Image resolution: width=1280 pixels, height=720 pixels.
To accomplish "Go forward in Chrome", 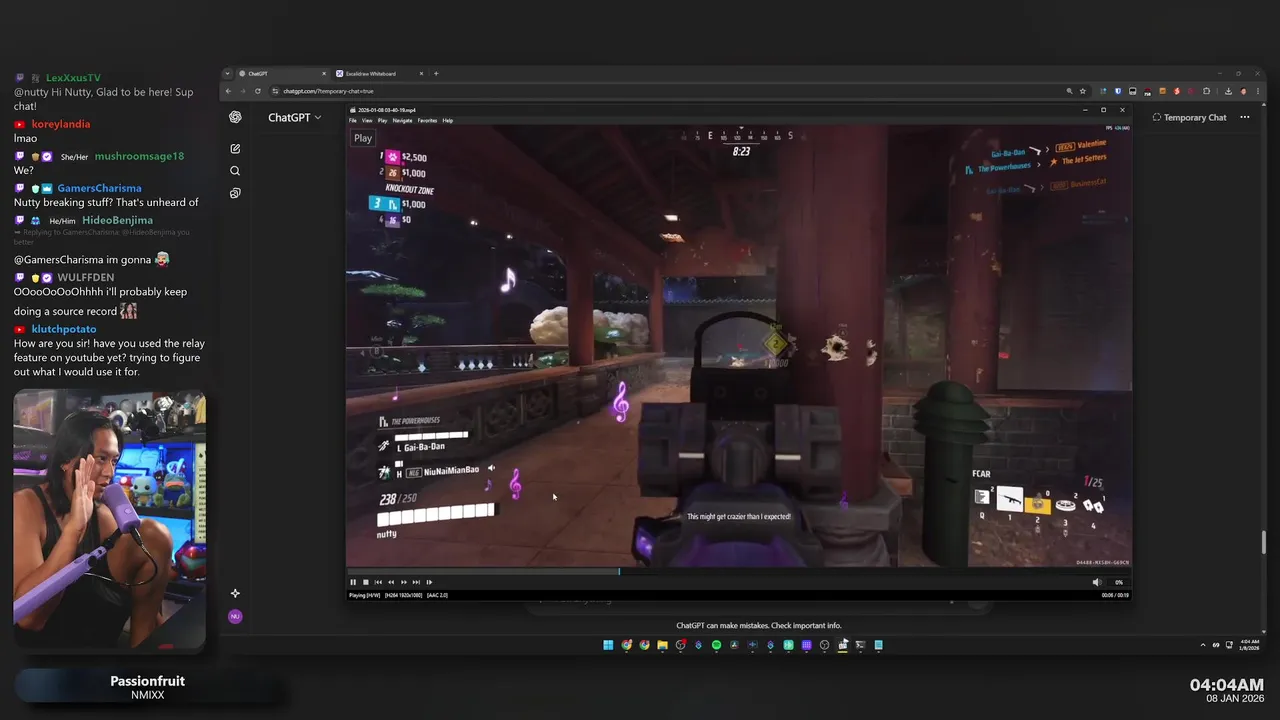I will tap(243, 91).
